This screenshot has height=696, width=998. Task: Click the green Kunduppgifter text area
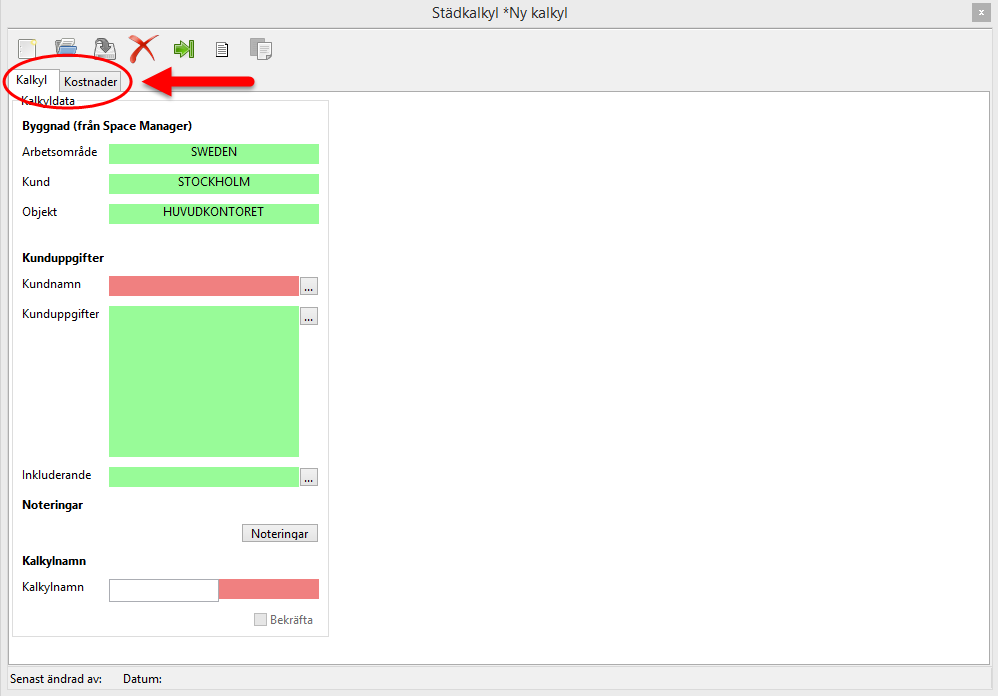pyautogui.click(x=203, y=381)
